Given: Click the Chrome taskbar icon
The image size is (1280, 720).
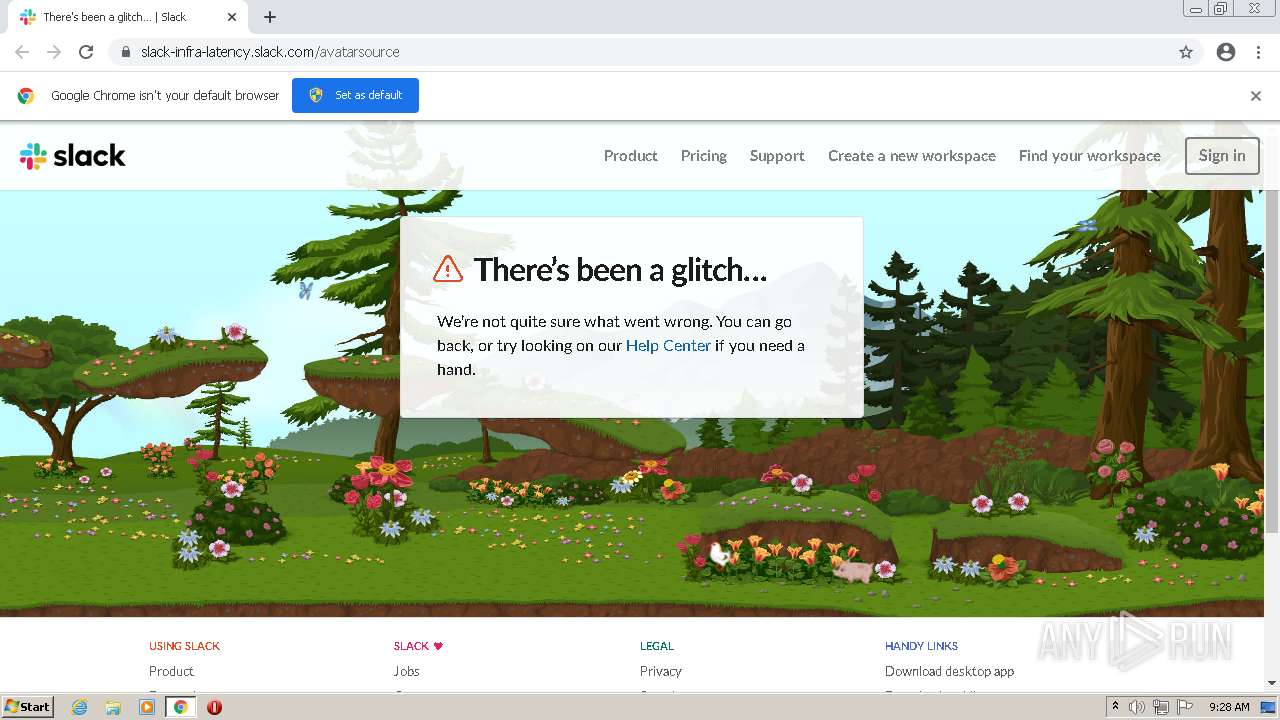Looking at the screenshot, I should pos(181,707).
